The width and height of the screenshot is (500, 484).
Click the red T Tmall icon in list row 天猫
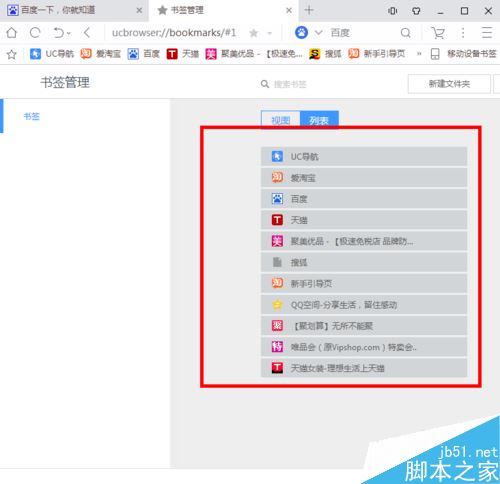pyautogui.click(x=277, y=220)
